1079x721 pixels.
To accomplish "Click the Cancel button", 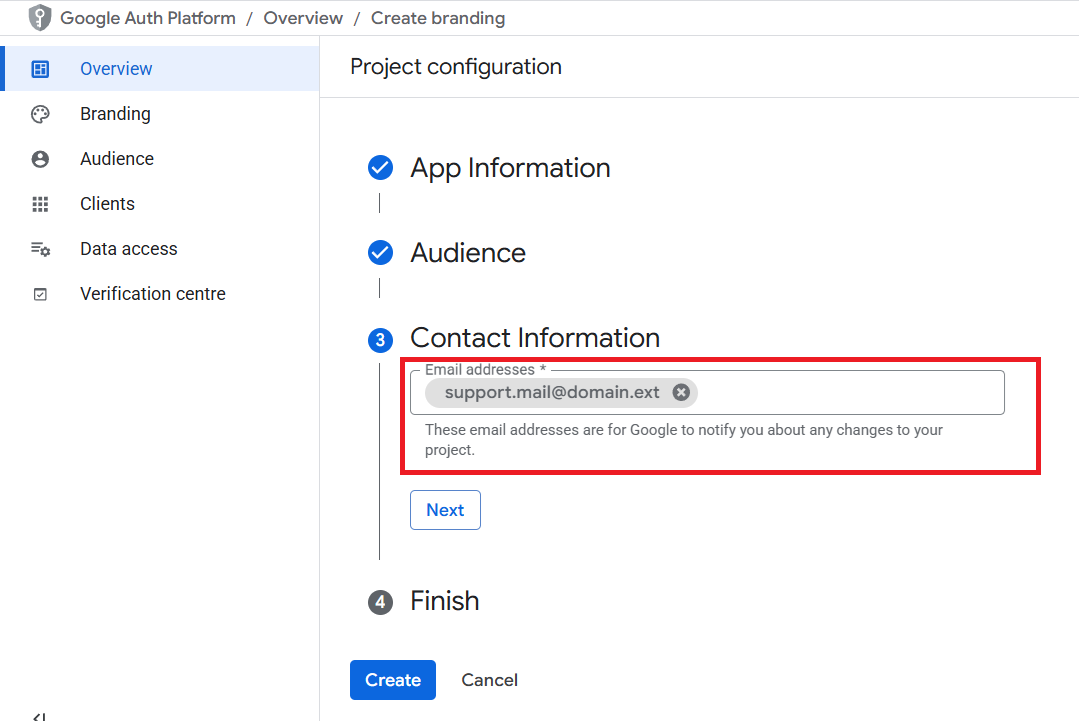I will [489, 680].
